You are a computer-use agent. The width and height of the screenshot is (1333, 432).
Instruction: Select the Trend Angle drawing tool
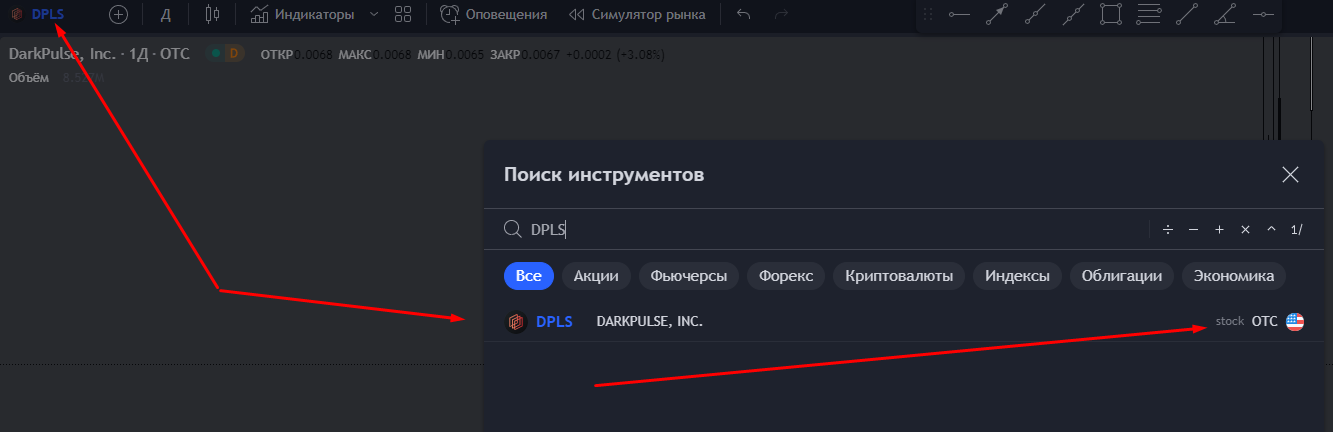[x=1225, y=15]
